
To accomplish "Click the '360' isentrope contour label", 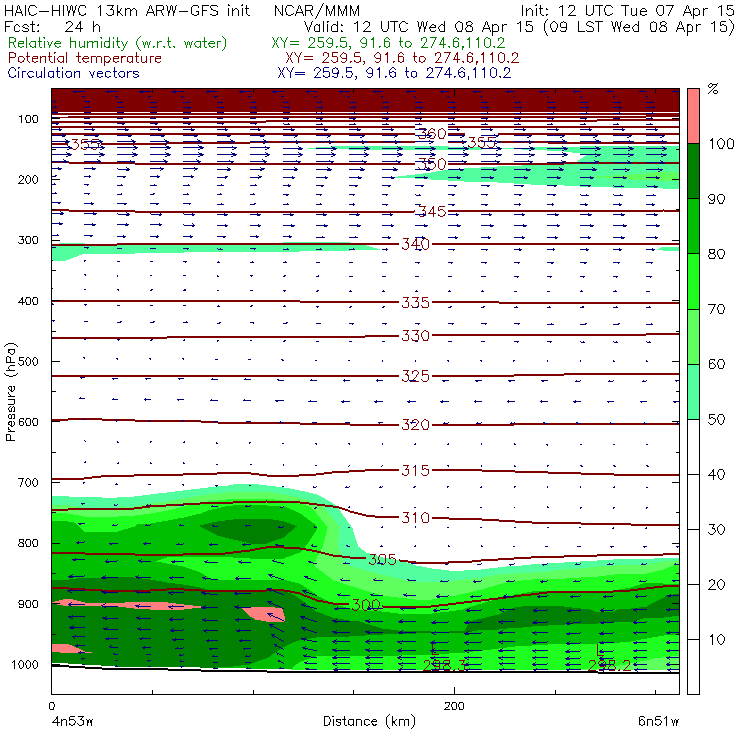I will [431, 134].
